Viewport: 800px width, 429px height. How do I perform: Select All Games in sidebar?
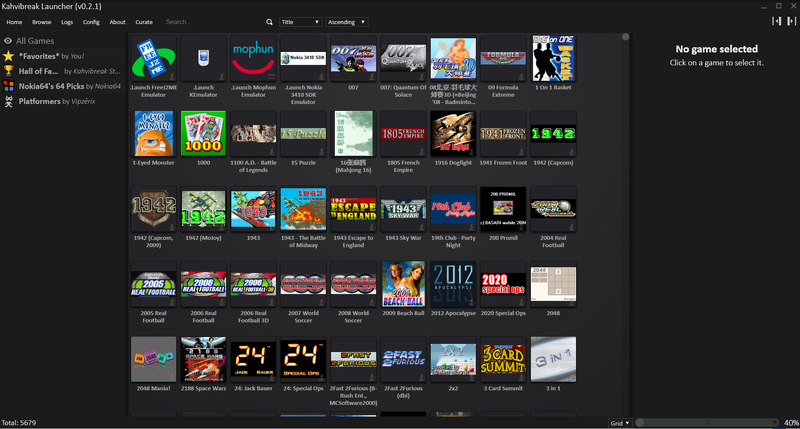pyautogui.click(x=63, y=41)
